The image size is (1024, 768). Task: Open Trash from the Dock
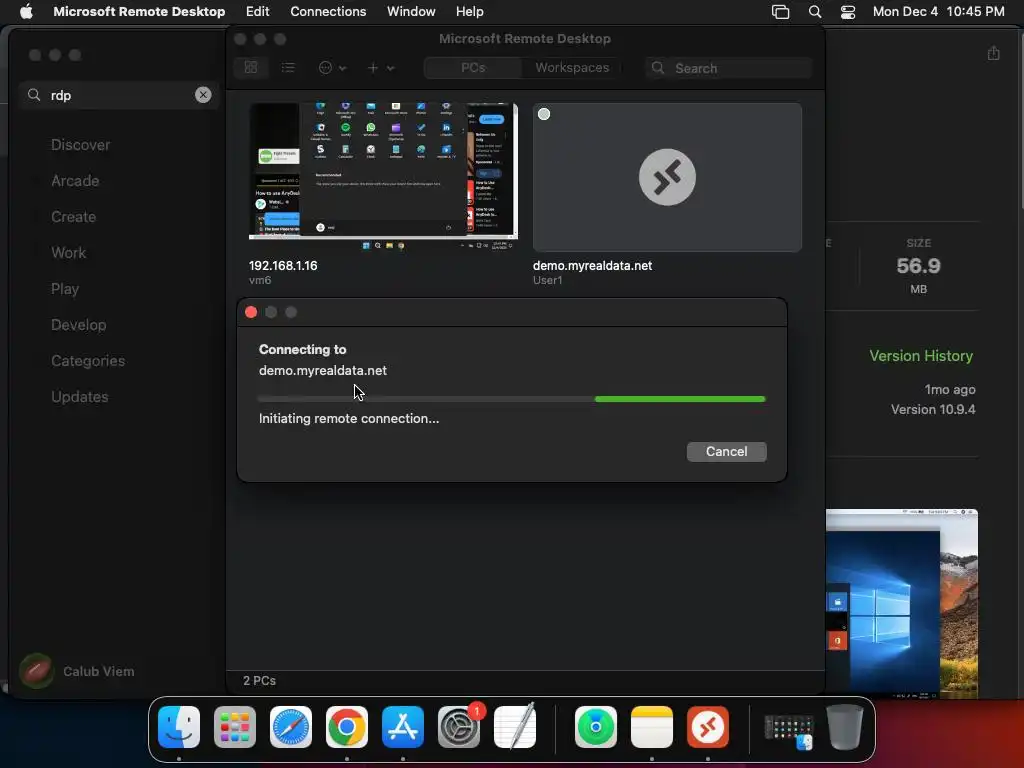point(844,727)
